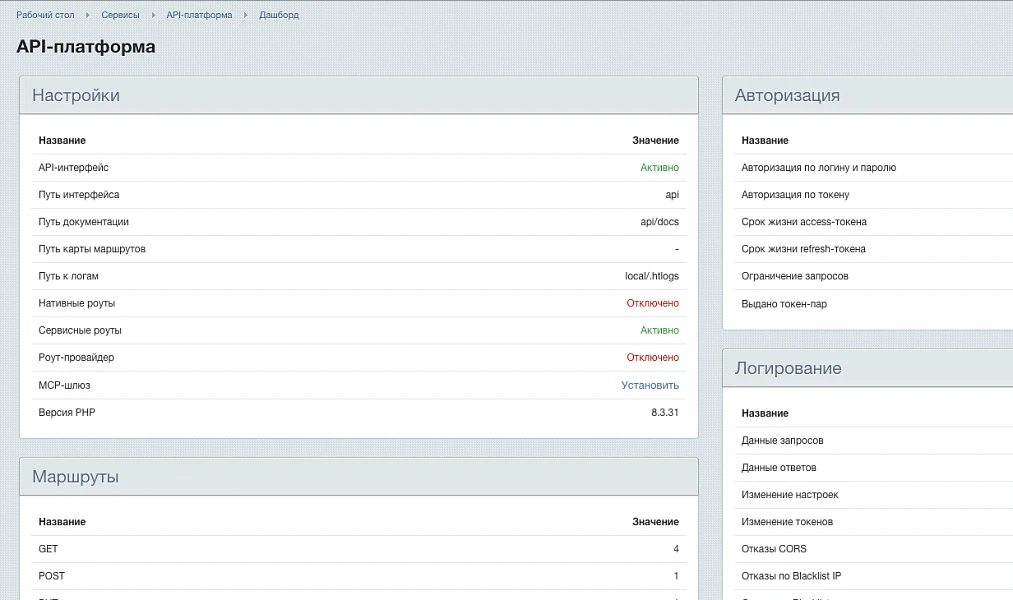This screenshot has width=1013, height=600.
Task: Click the local/.htlogs value
Action: [652, 276]
